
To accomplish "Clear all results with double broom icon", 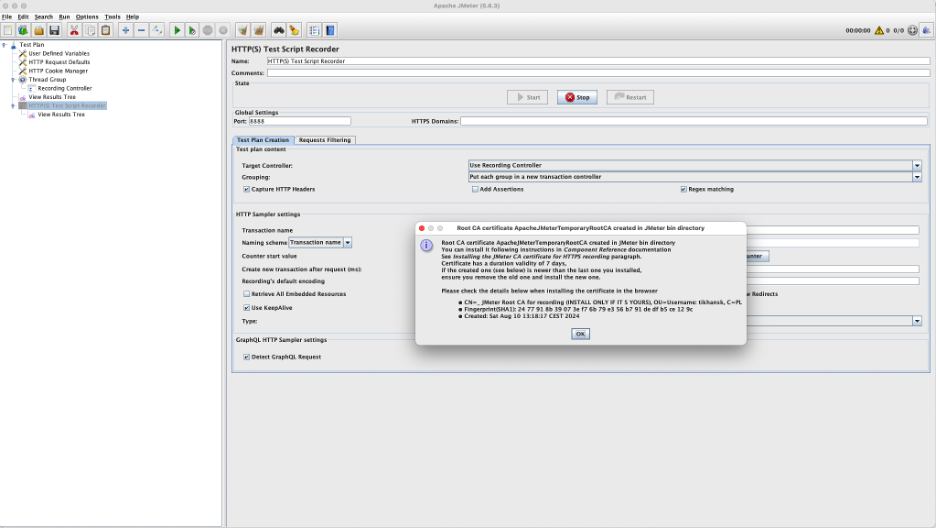I will (258, 30).
